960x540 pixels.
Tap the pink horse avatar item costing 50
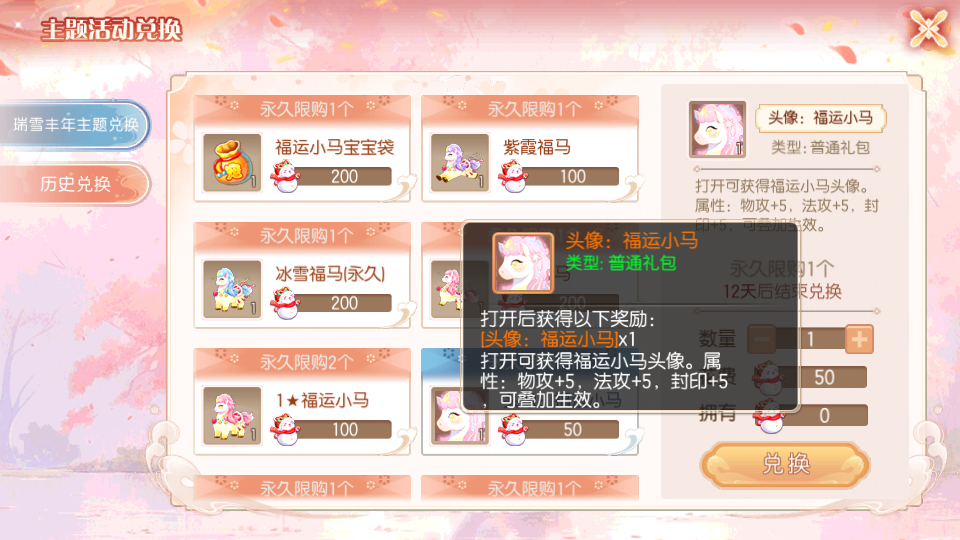tap(460, 416)
